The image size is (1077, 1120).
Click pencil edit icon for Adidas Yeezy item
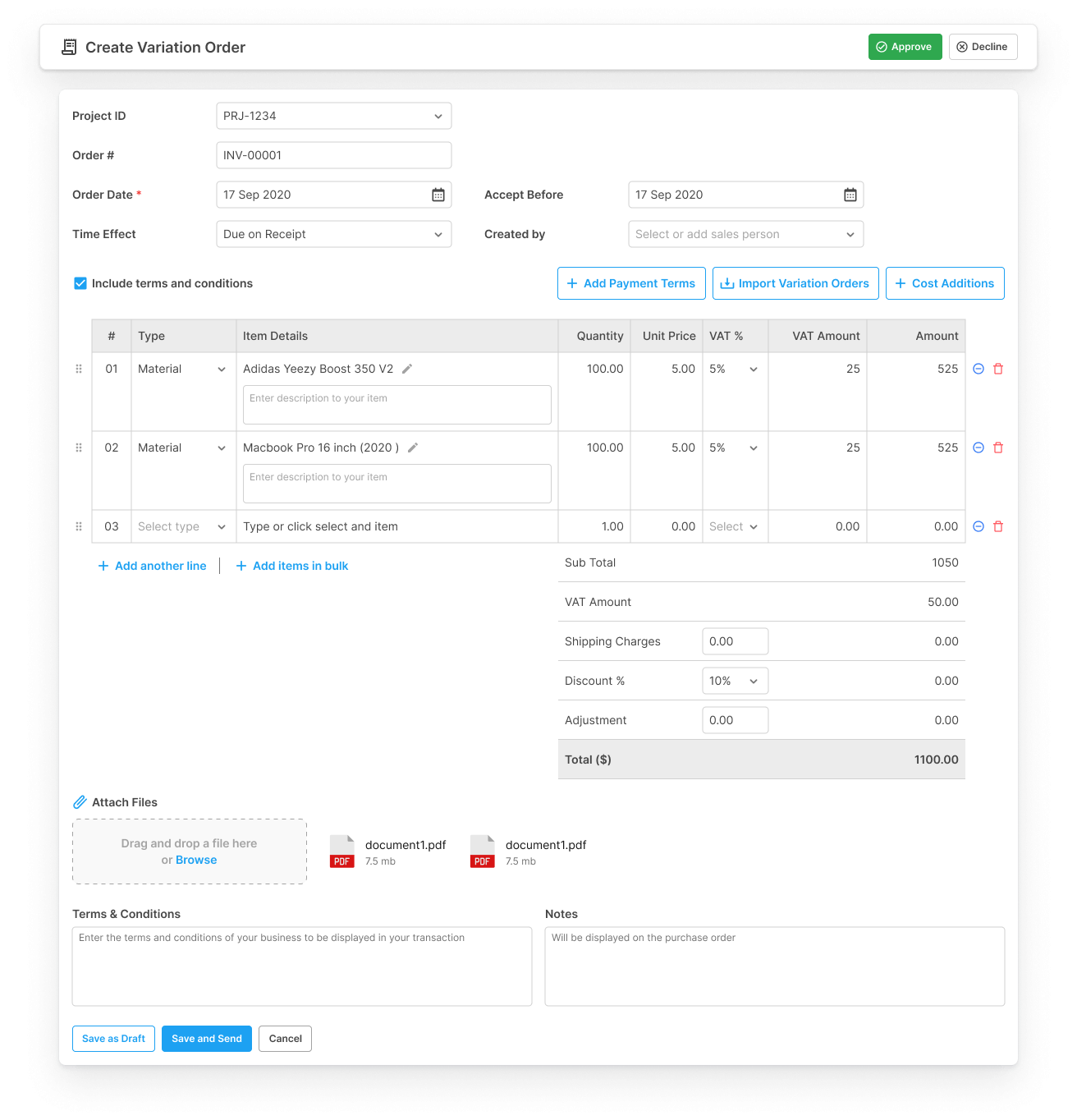(407, 369)
